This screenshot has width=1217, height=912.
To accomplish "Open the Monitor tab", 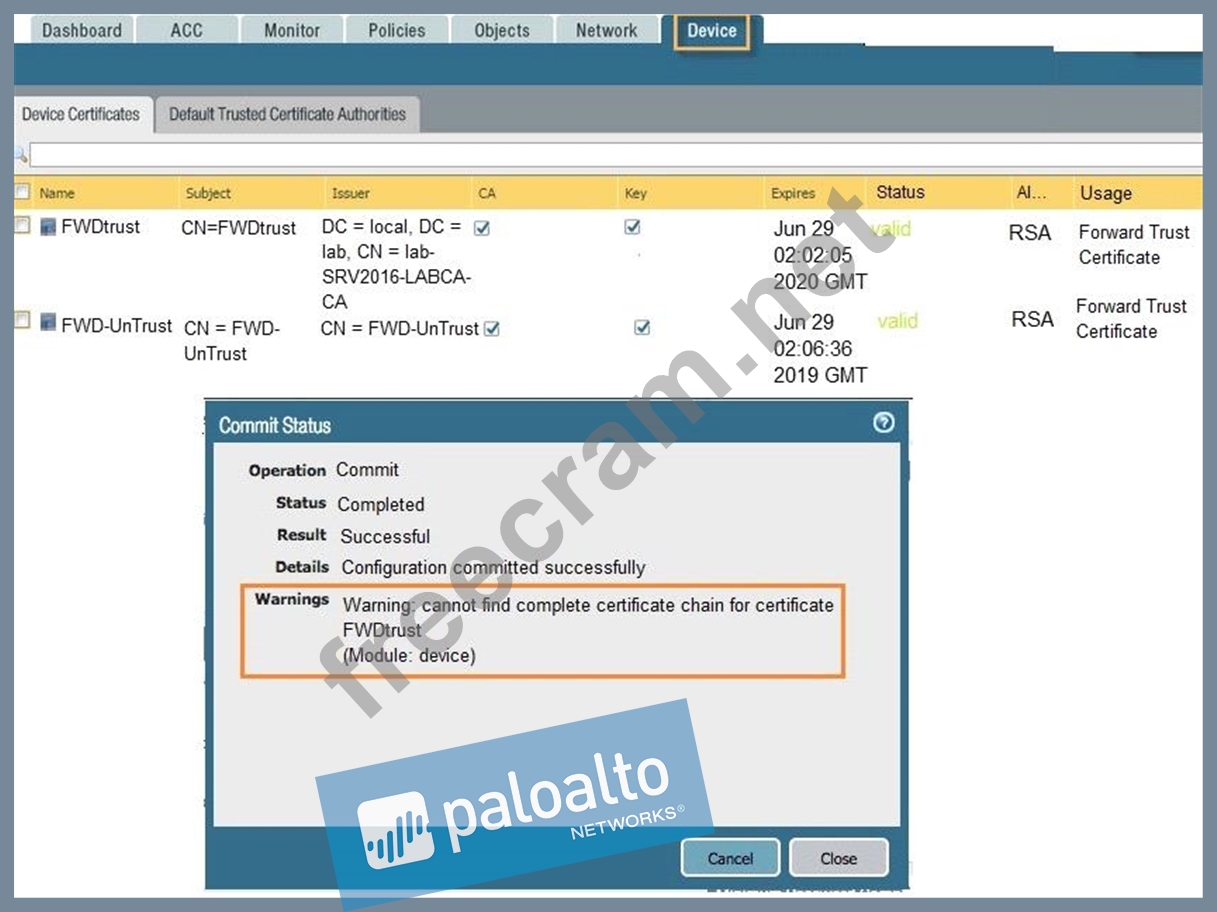I will pos(292,31).
